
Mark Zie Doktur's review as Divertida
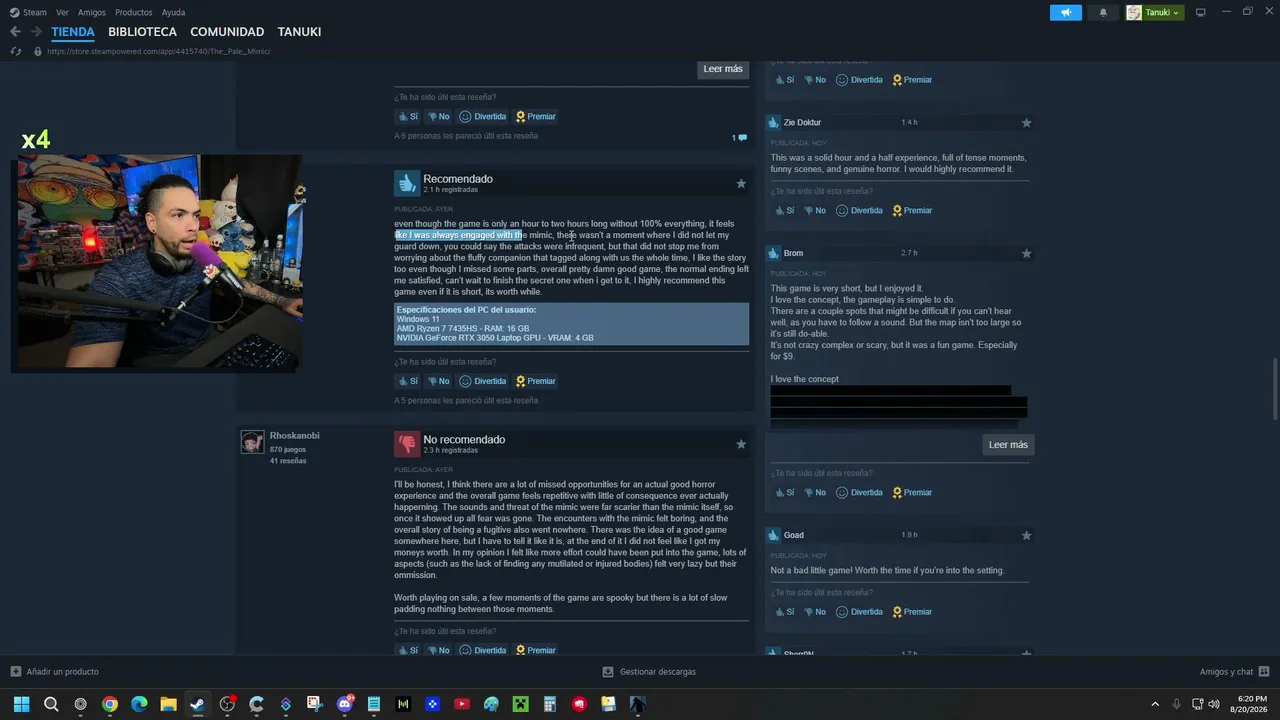click(859, 211)
